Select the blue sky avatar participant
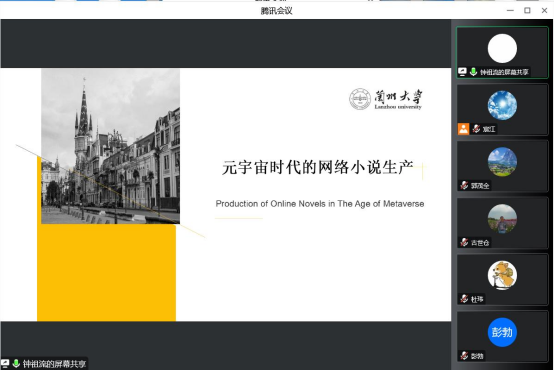 point(502,105)
